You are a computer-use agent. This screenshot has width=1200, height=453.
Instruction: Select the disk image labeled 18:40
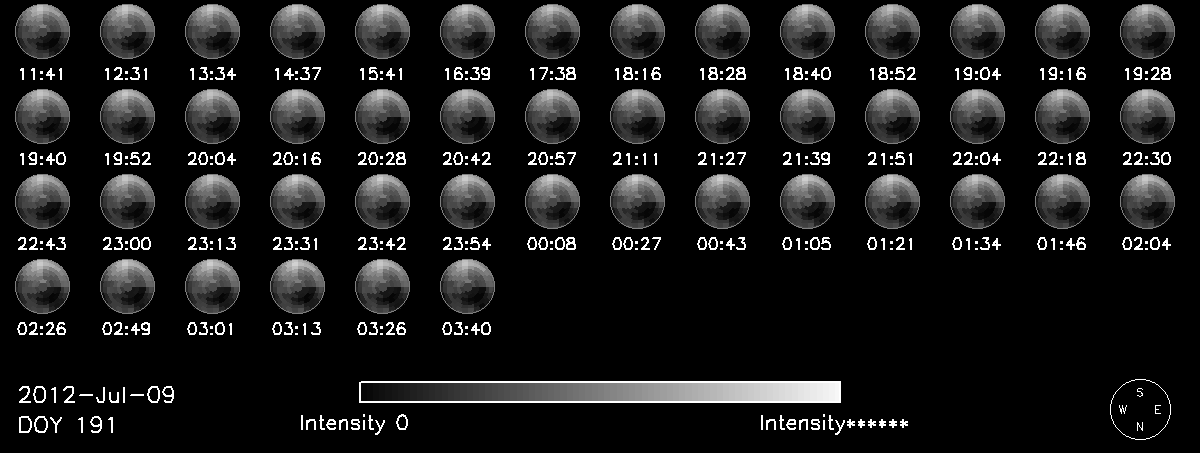tap(807, 30)
